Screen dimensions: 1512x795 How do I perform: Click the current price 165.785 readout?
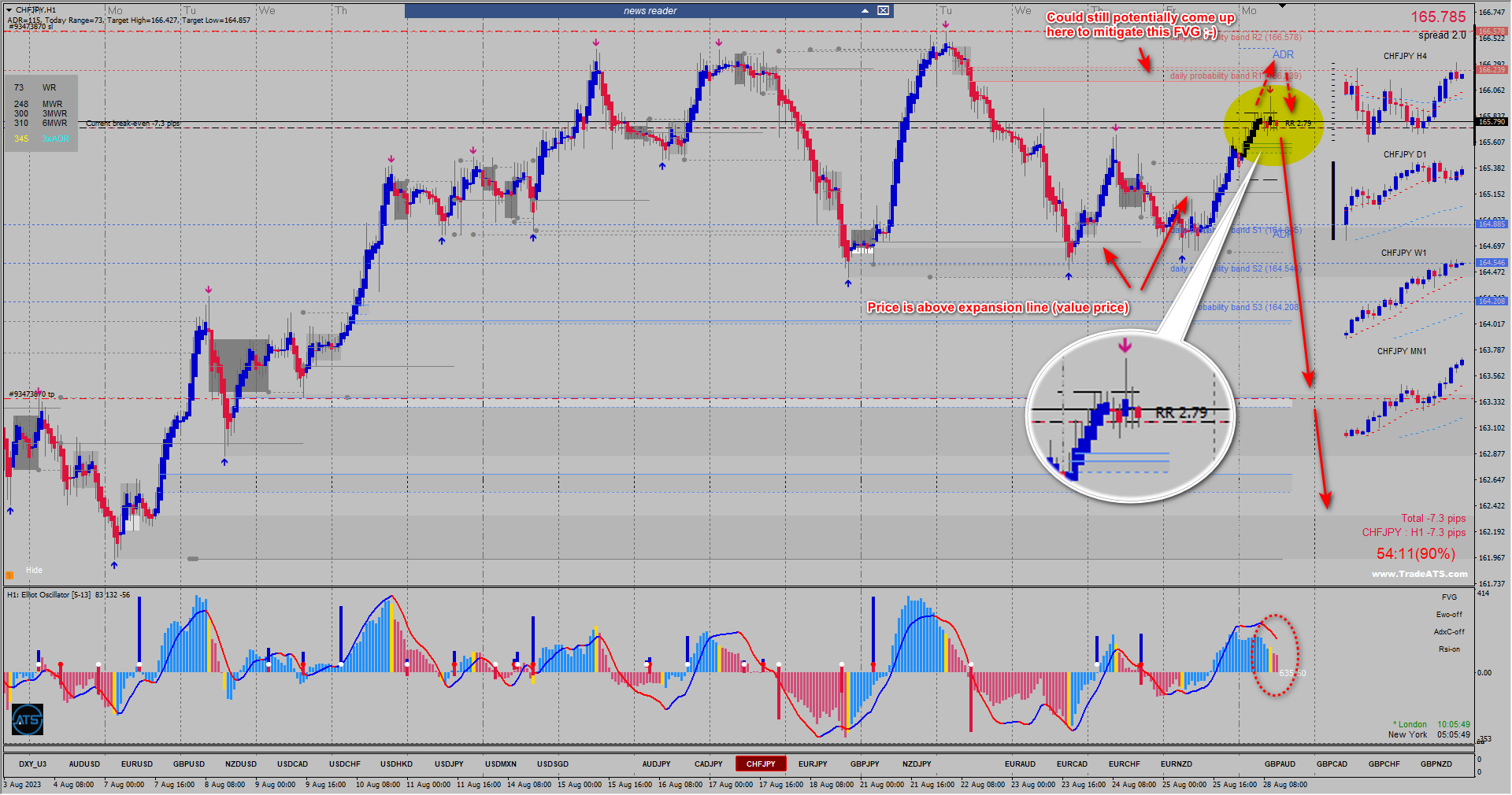[1438, 17]
